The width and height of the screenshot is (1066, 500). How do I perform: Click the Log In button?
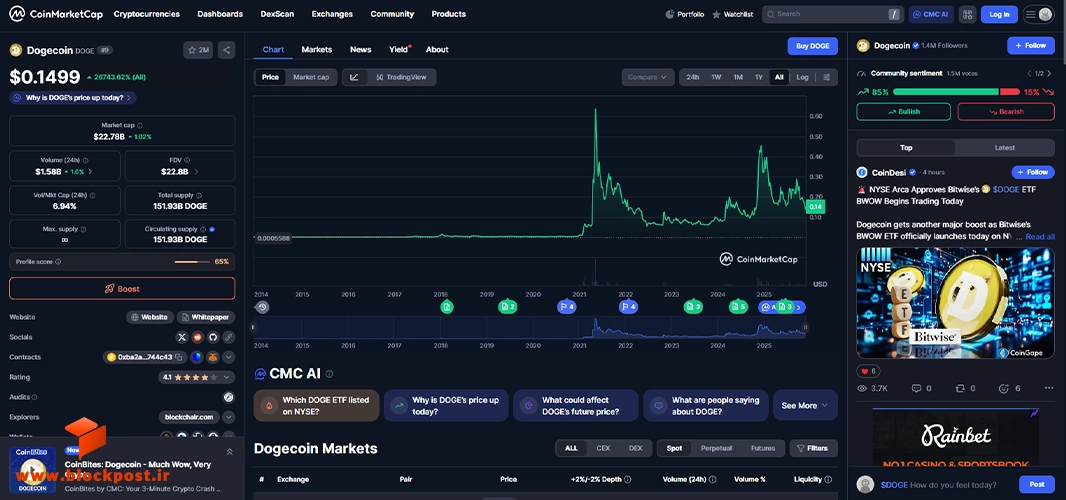pyautogui.click(x=999, y=14)
